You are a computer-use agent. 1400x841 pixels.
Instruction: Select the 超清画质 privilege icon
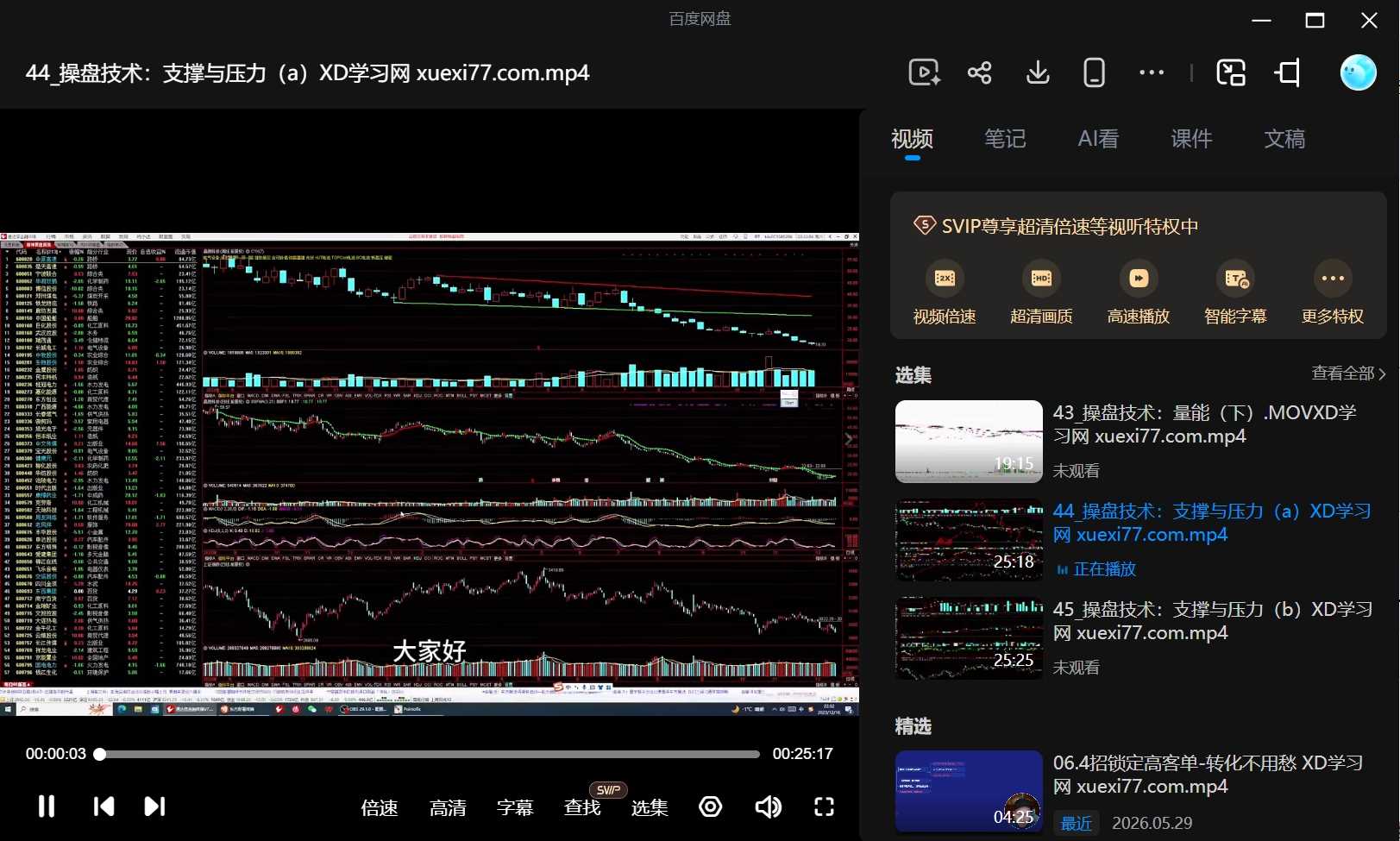[x=1041, y=278]
